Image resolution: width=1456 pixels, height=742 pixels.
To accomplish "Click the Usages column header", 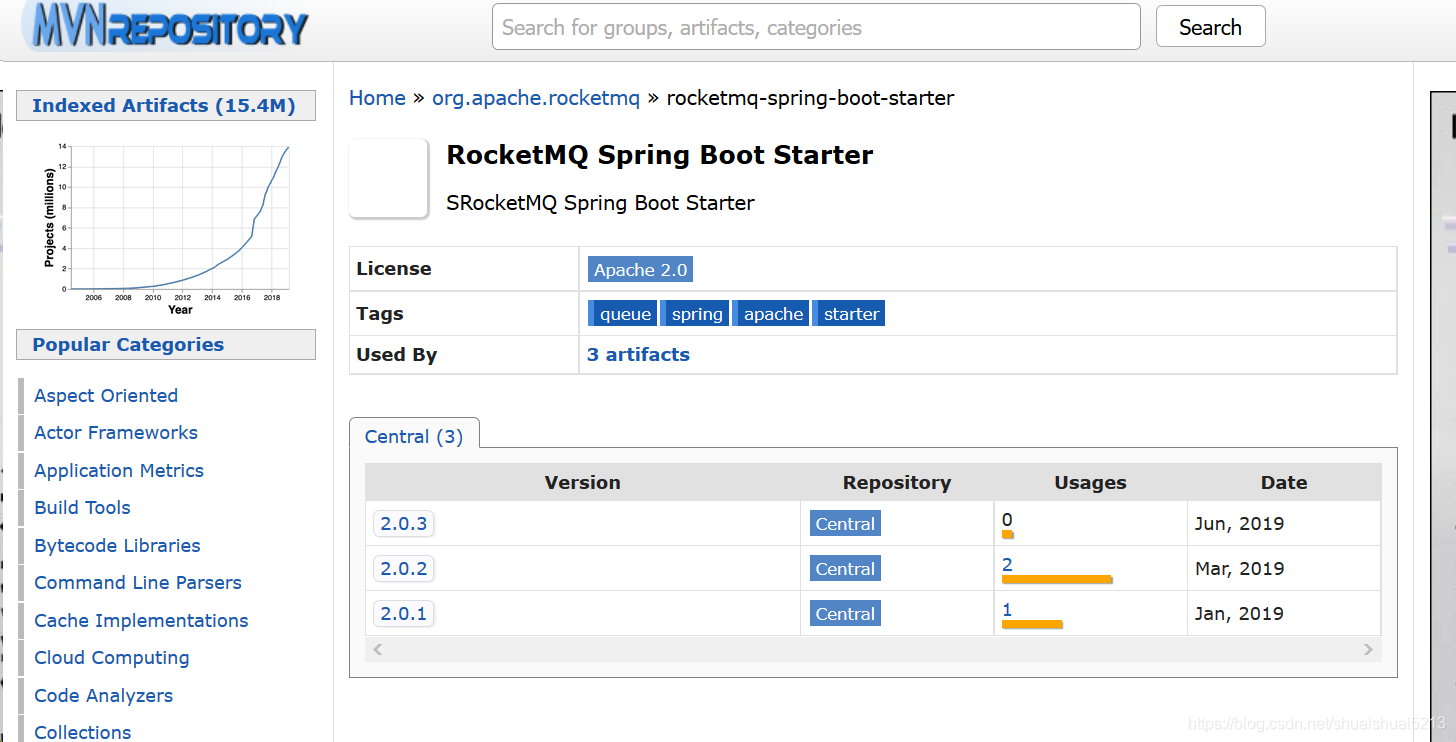I will 1090,482.
